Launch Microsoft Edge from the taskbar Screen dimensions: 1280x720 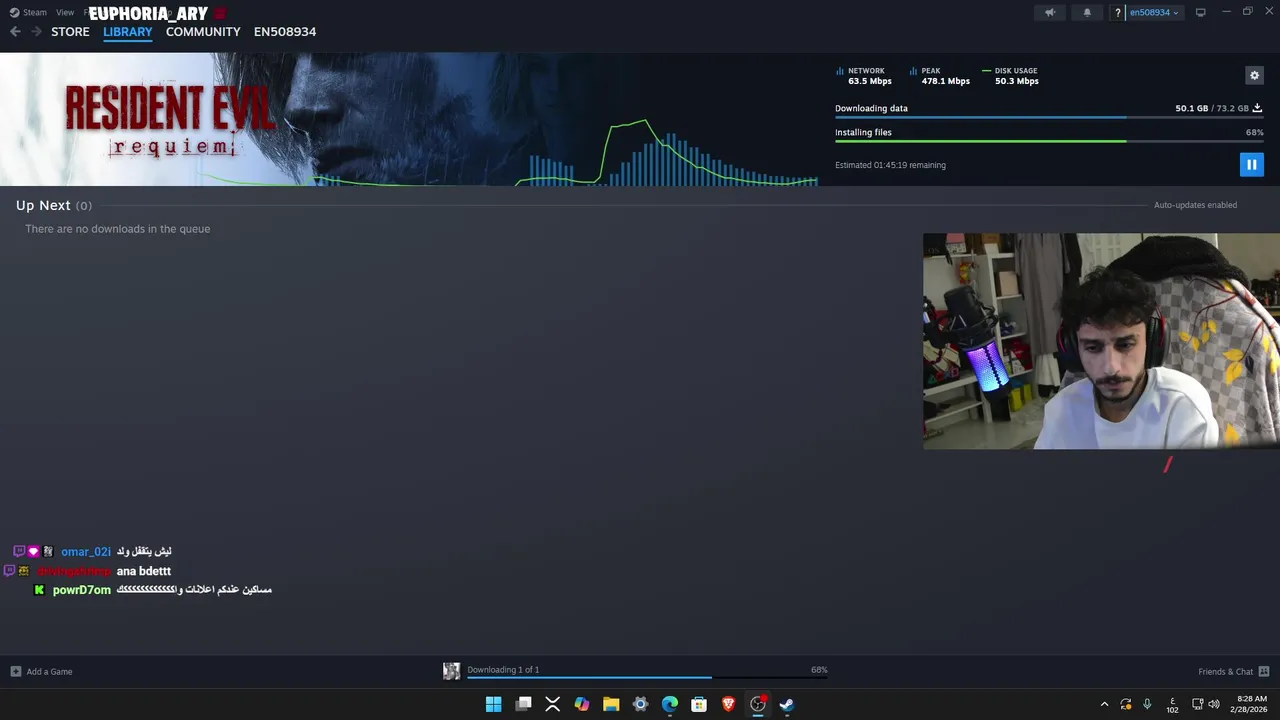670,704
